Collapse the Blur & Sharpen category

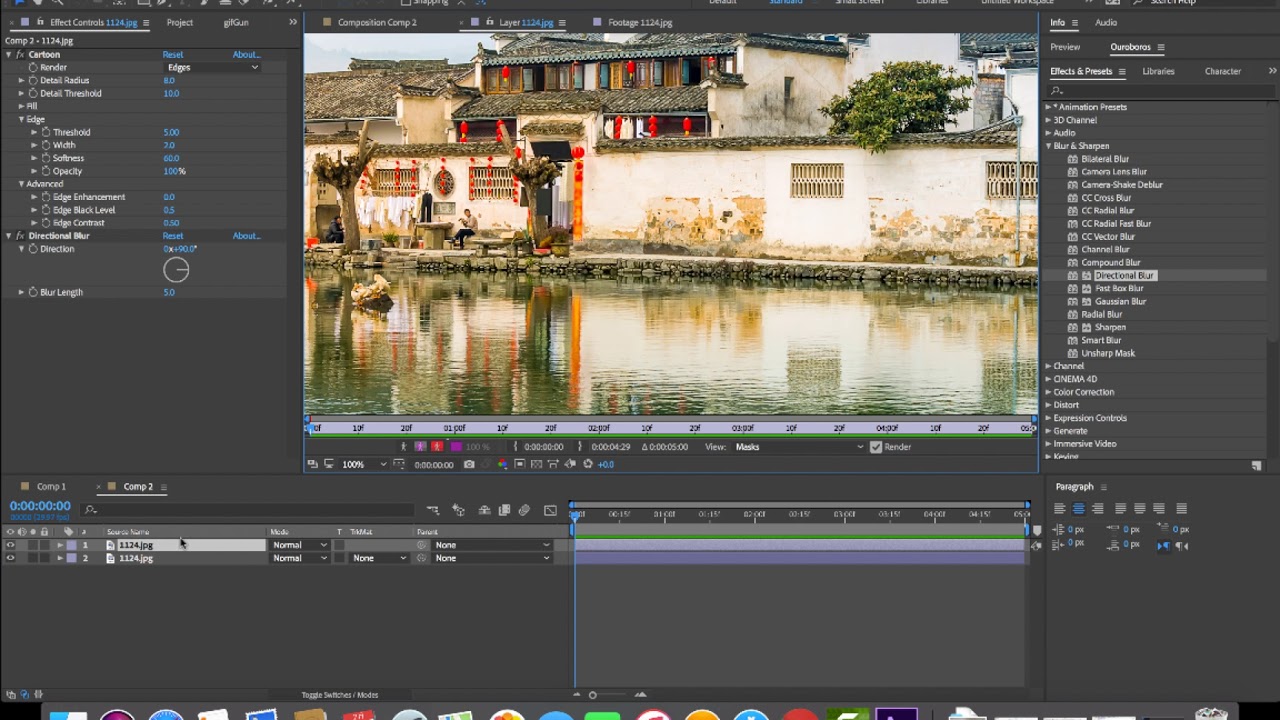click(1048, 146)
